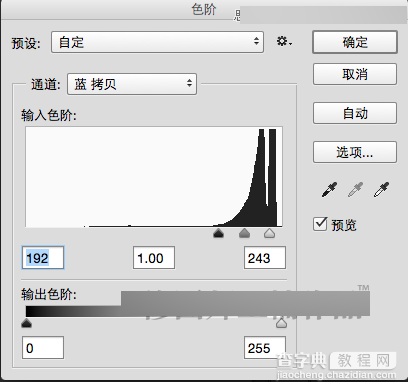Select the black point eyedropper
Viewport: 408px width, 382px height.
pyautogui.click(x=329, y=190)
